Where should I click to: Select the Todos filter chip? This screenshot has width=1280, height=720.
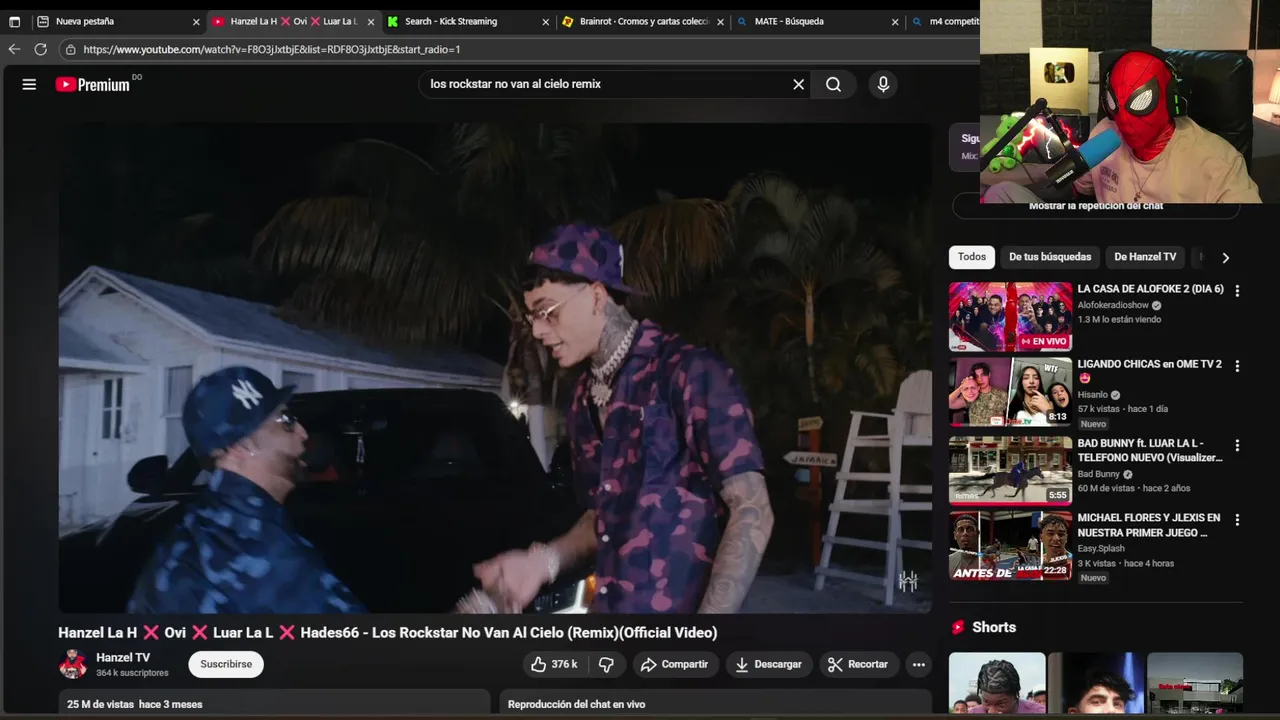[x=972, y=257]
